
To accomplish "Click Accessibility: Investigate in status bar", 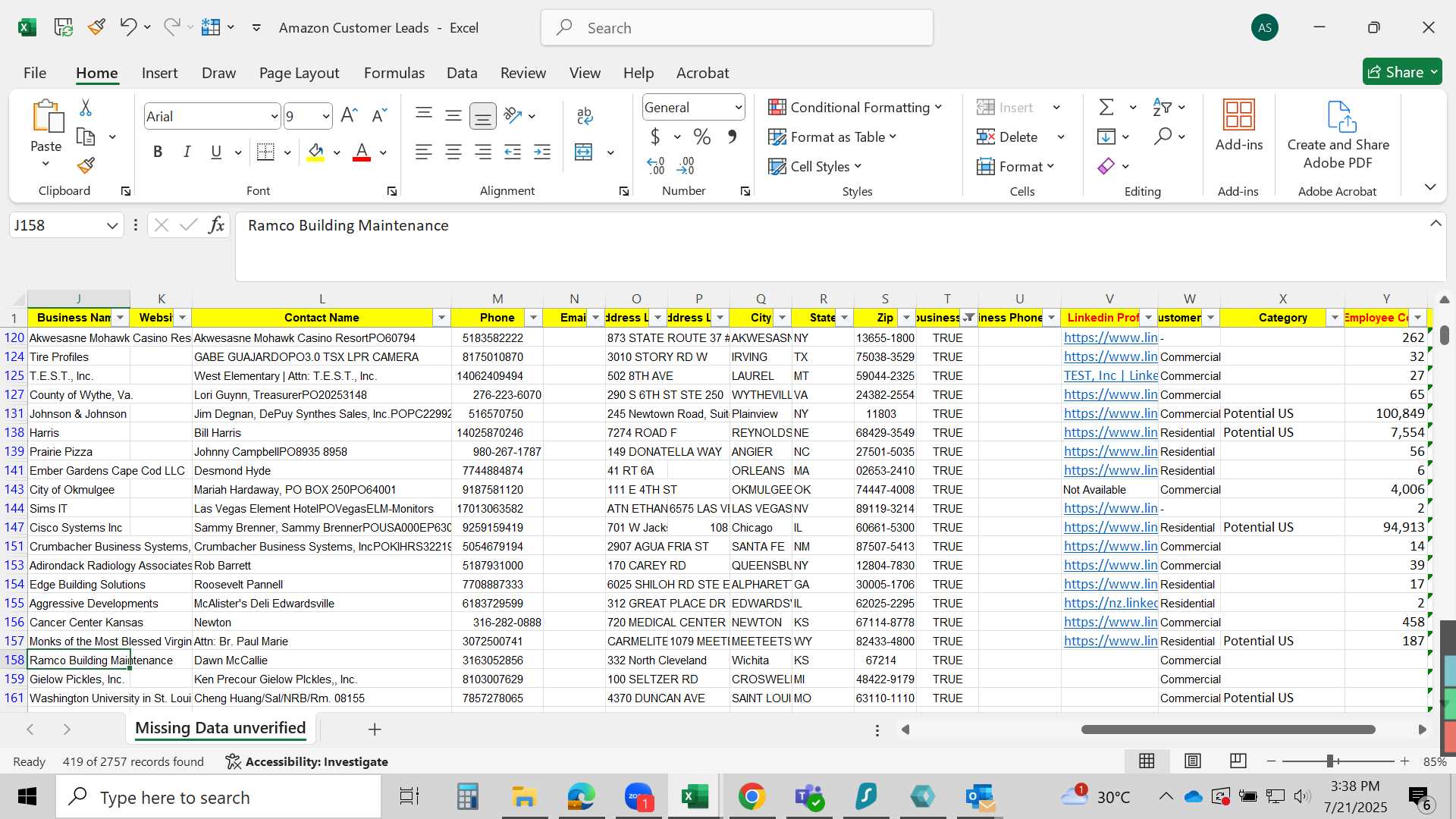I will pyautogui.click(x=307, y=761).
